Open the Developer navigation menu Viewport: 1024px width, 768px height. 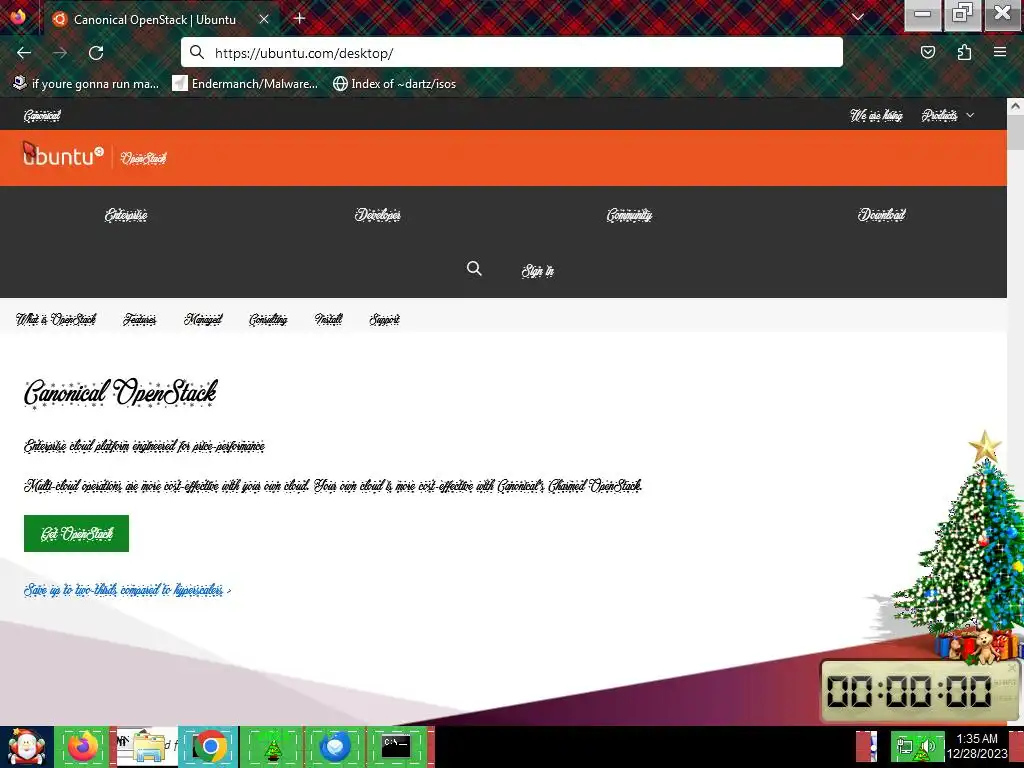pos(377,215)
